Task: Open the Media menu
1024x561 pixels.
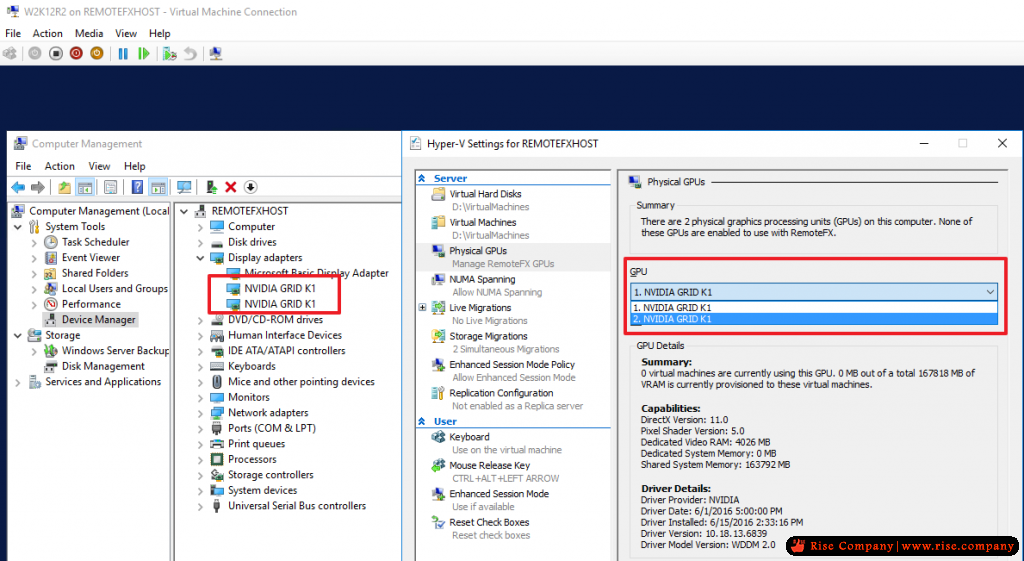Action: click(x=89, y=33)
